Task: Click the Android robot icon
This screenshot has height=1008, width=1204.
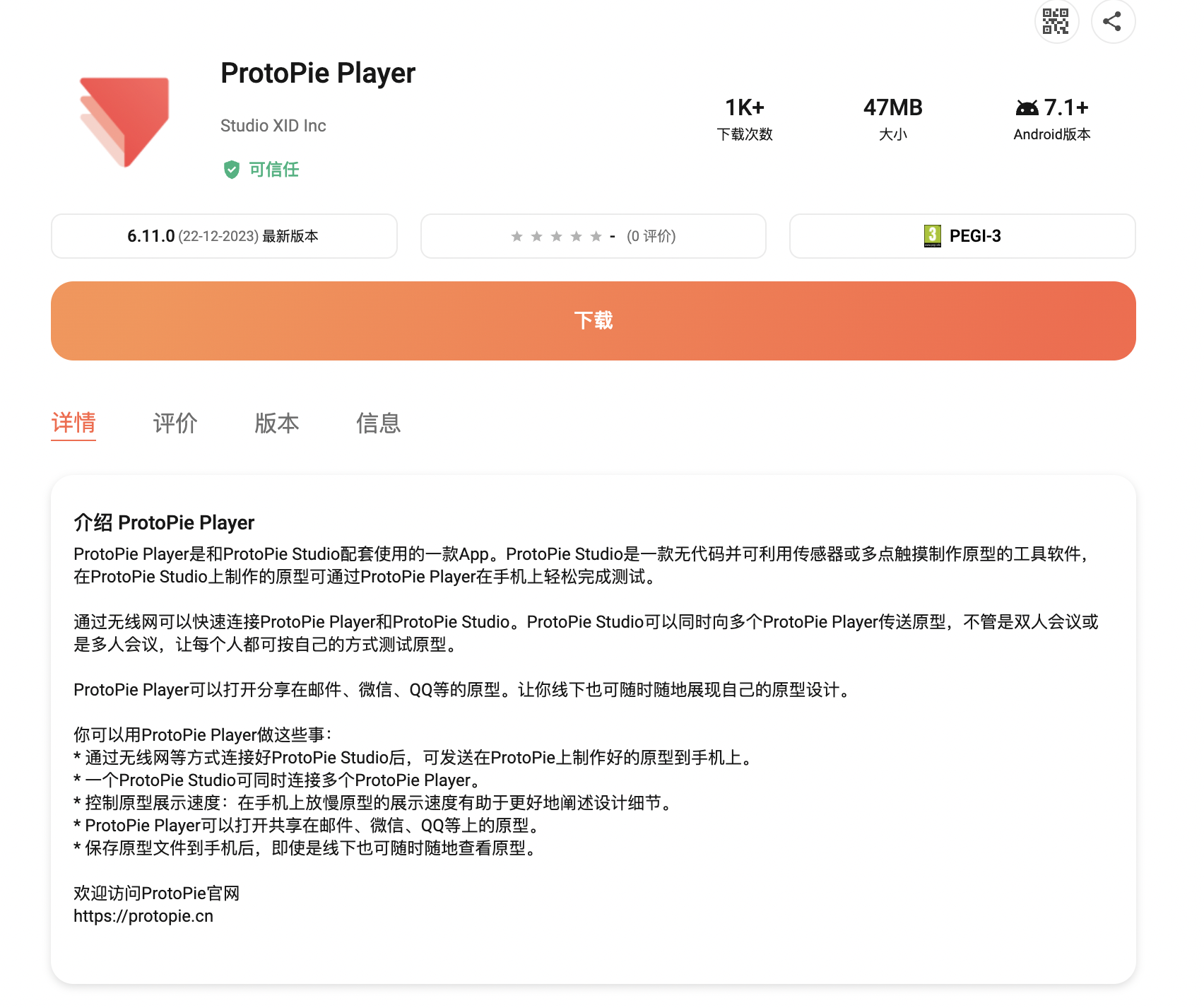Action: click(x=1024, y=107)
